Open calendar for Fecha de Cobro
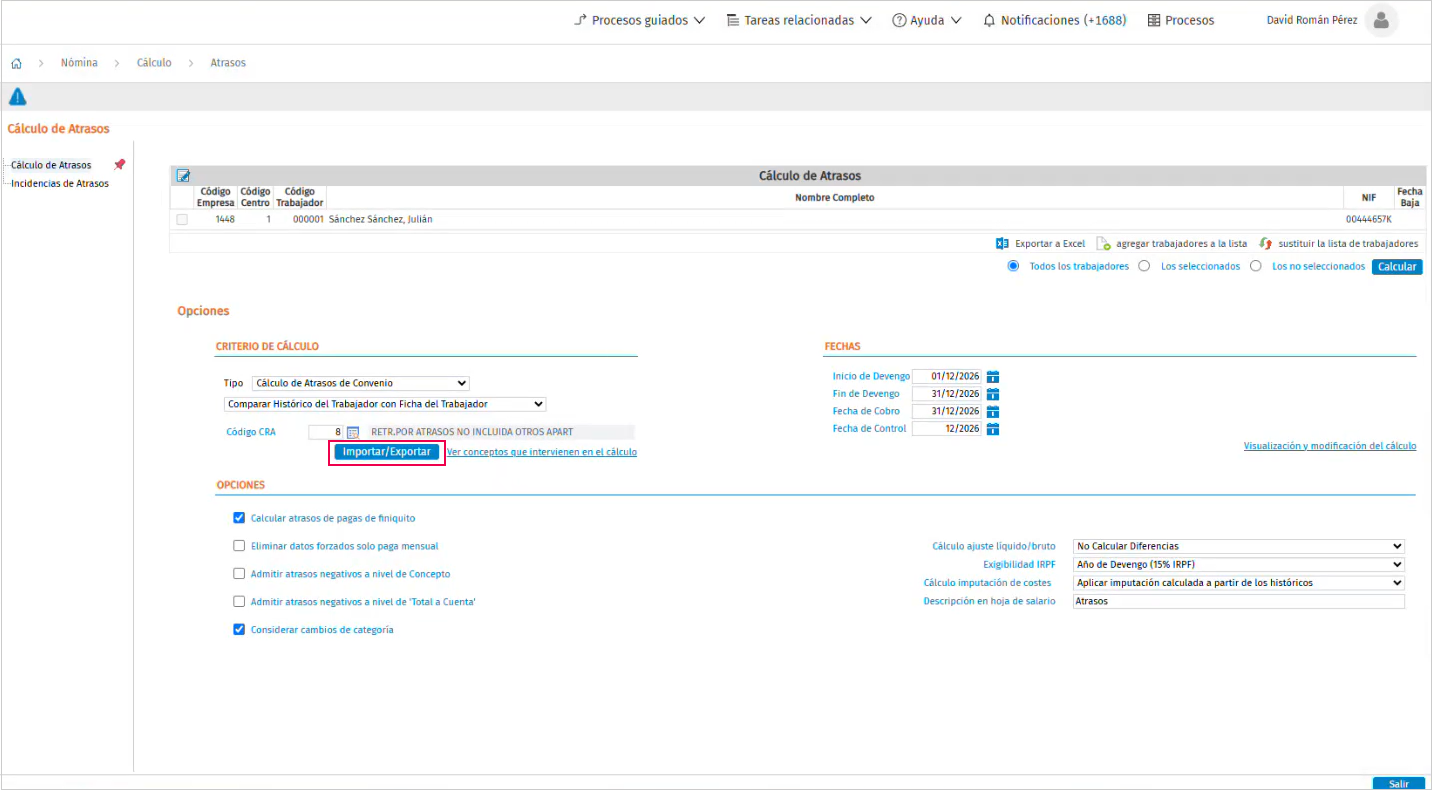This screenshot has height=790, width=1432. pyautogui.click(x=993, y=411)
